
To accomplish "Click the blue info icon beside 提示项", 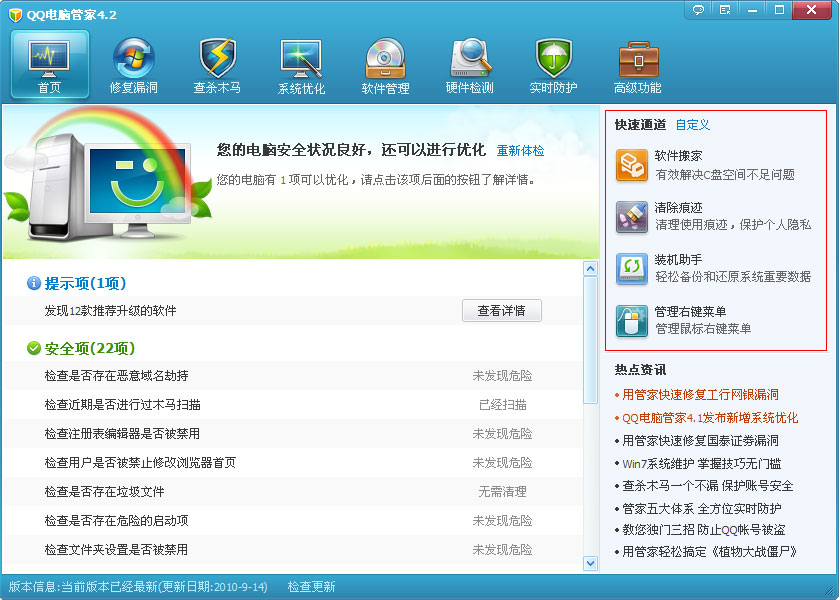I will tap(34, 283).
